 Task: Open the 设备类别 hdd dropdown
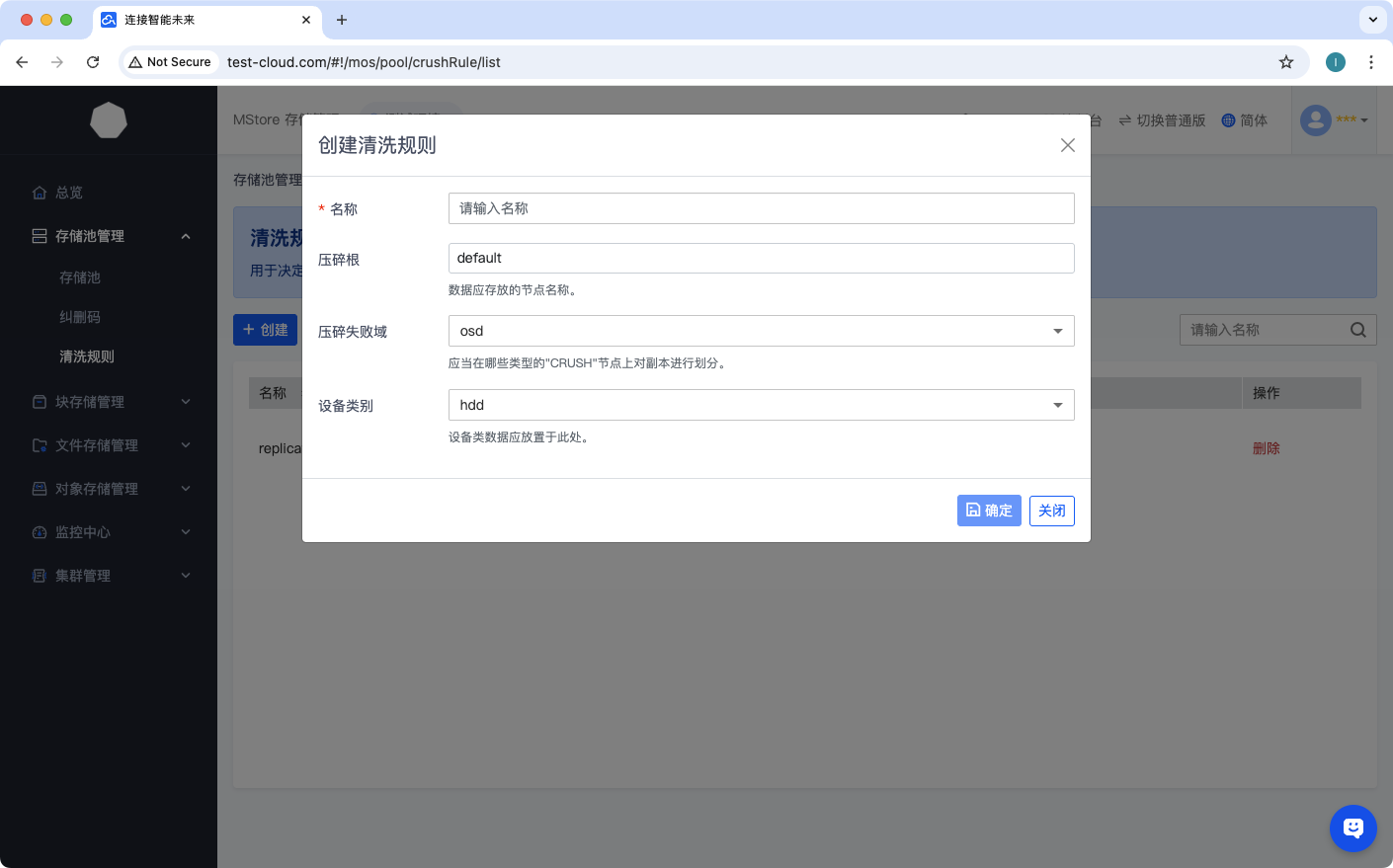[x=761, y=405]
